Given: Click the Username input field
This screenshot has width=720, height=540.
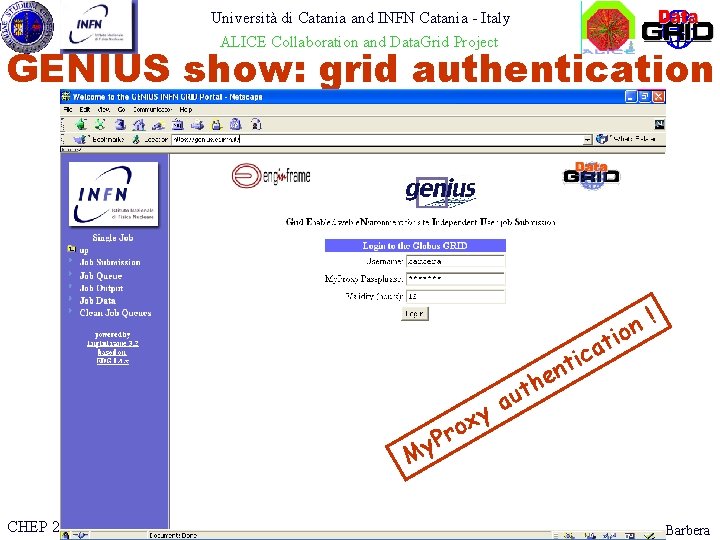Looking at the screenshot, I should [456, 261].
